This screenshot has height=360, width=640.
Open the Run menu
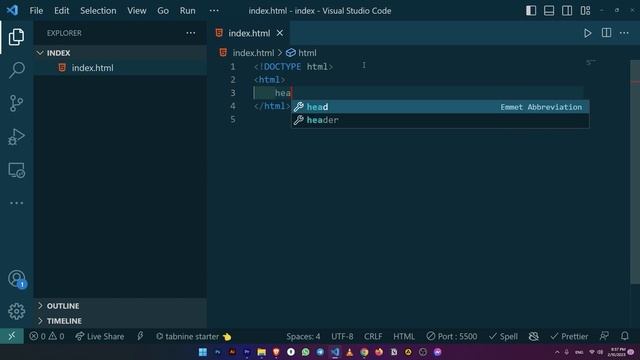pos(187,11)
